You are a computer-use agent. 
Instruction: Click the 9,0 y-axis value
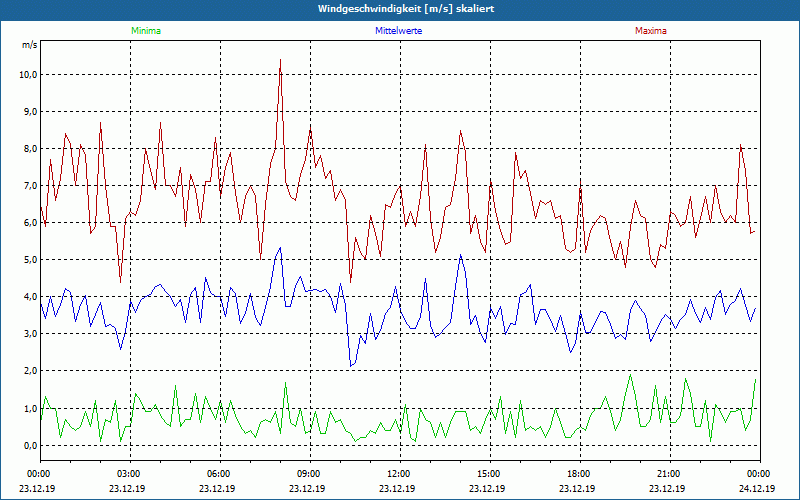click(x=30, y=112)
